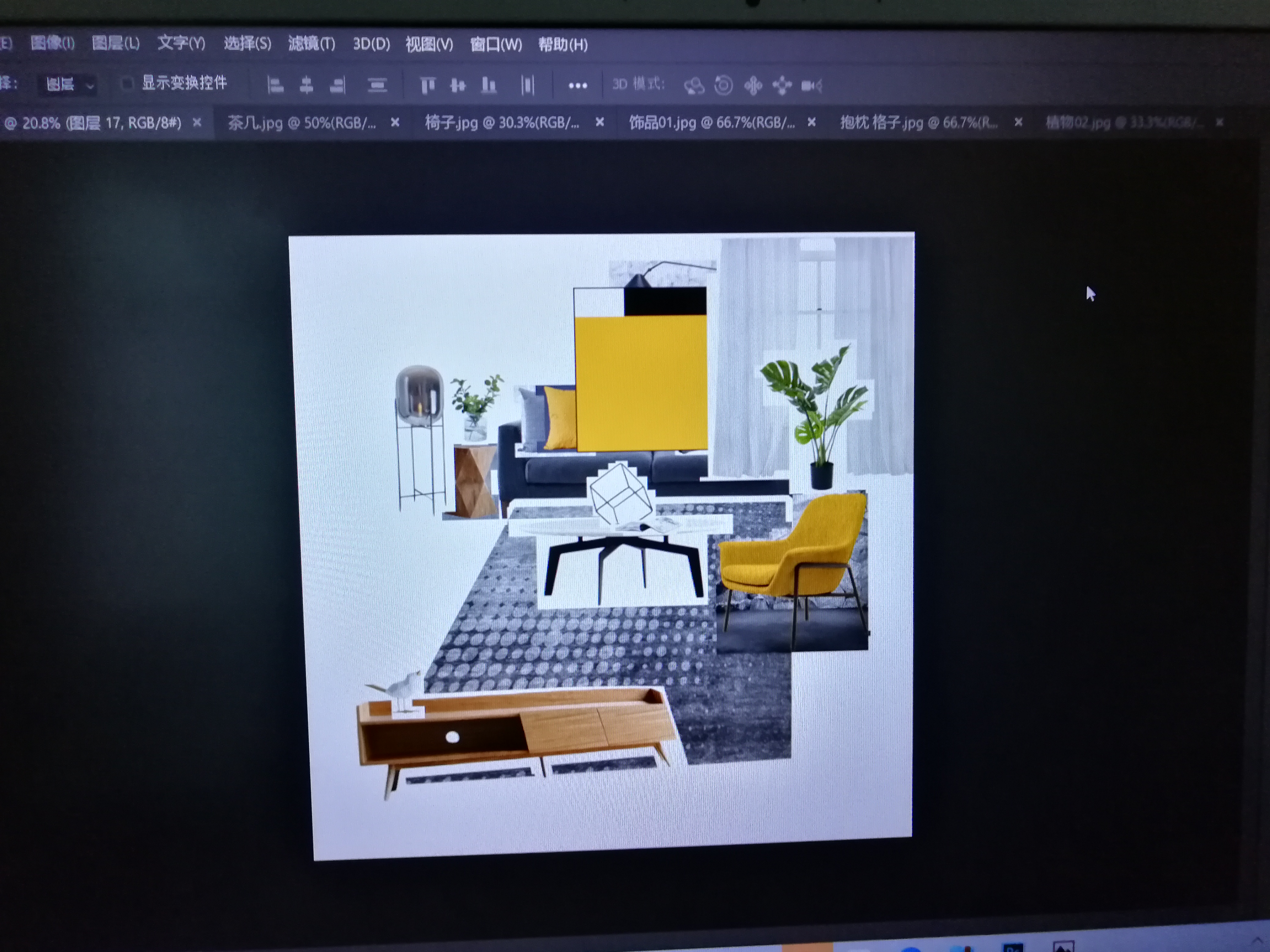
Task: Select the 3D Rotate mode icon
Action: click(x=694, y=86)
